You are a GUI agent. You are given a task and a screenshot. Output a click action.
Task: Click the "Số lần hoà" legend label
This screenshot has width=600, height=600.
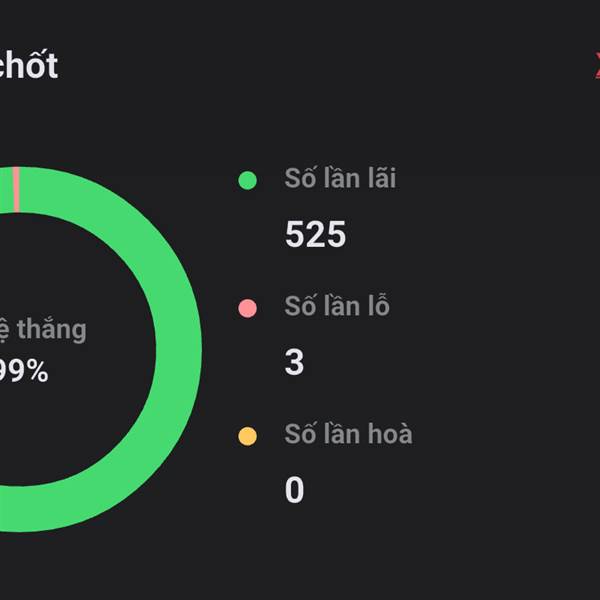348,434
